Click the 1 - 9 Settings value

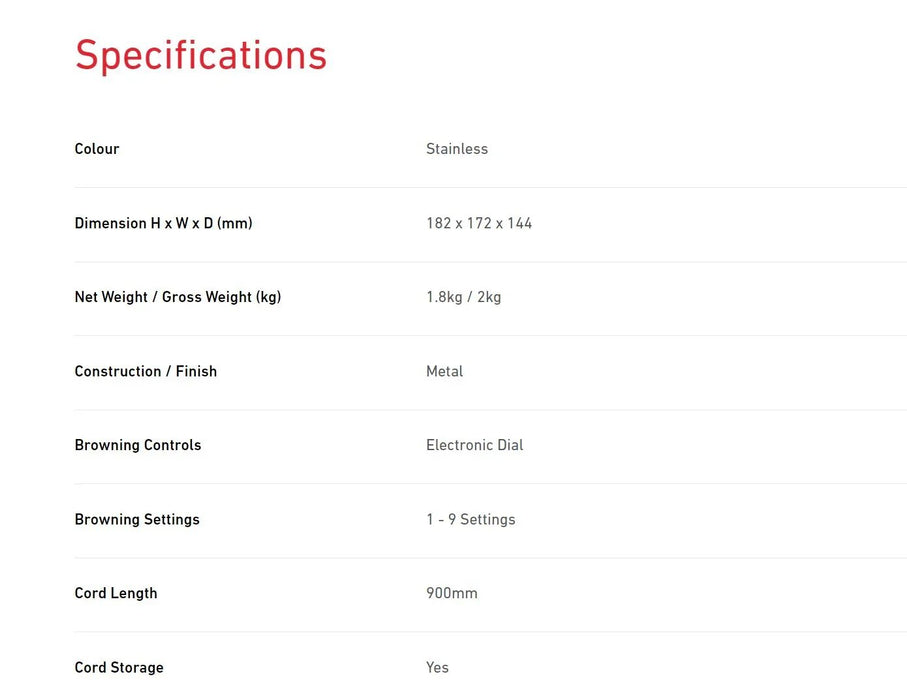pyautogui.click(x=470, y=519)
